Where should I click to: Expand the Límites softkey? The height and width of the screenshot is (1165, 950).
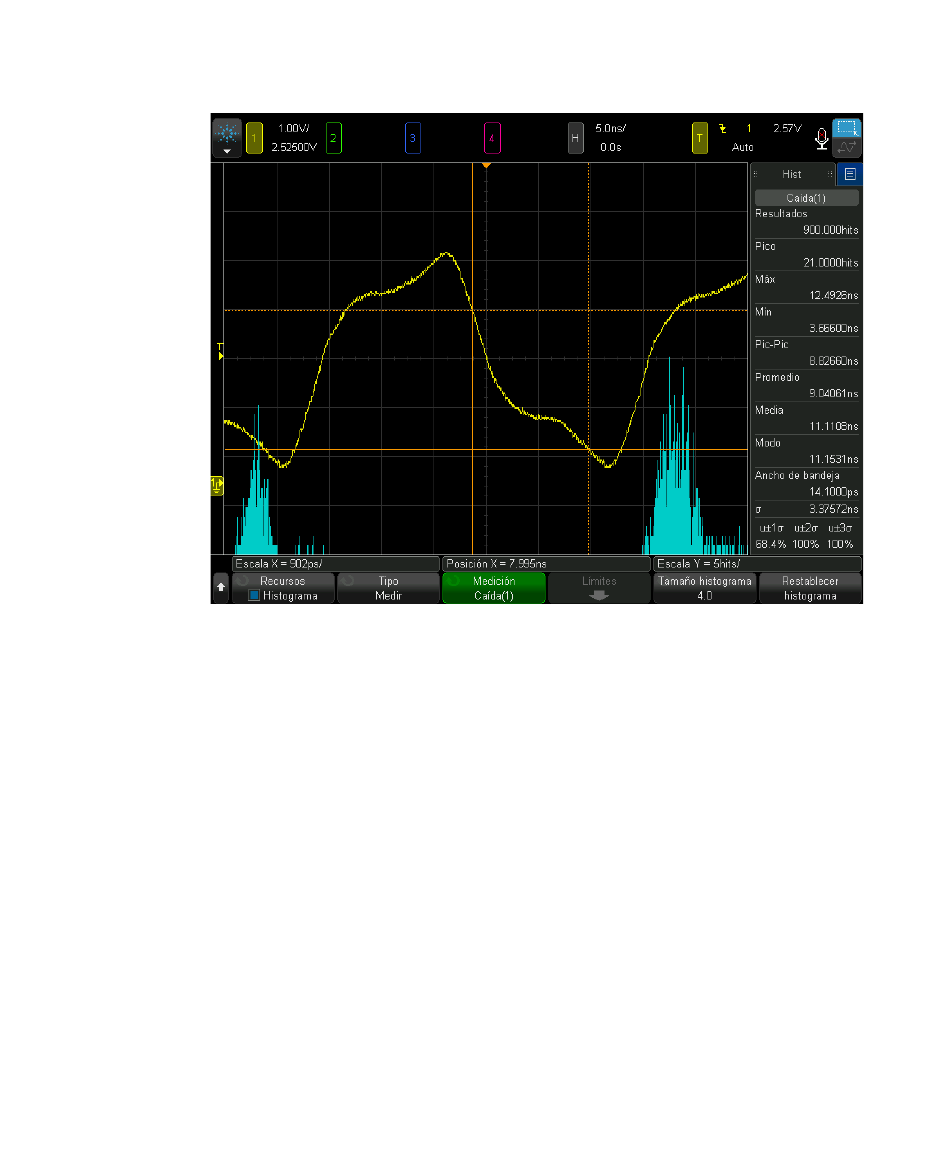(599, 587)
